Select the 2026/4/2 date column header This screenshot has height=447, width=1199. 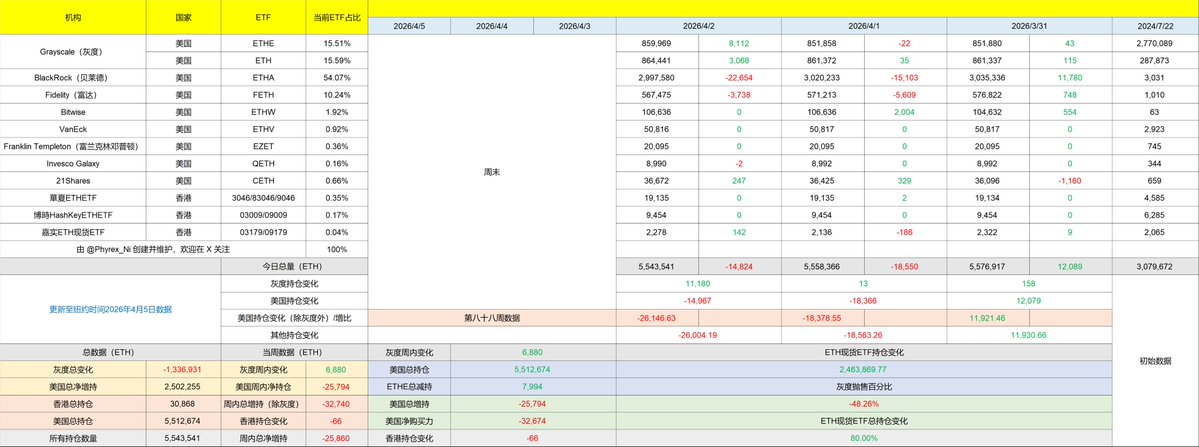699,25
